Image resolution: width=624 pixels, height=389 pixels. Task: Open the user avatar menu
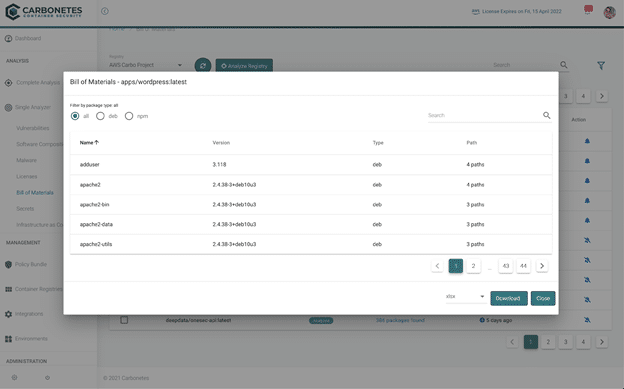609,12
